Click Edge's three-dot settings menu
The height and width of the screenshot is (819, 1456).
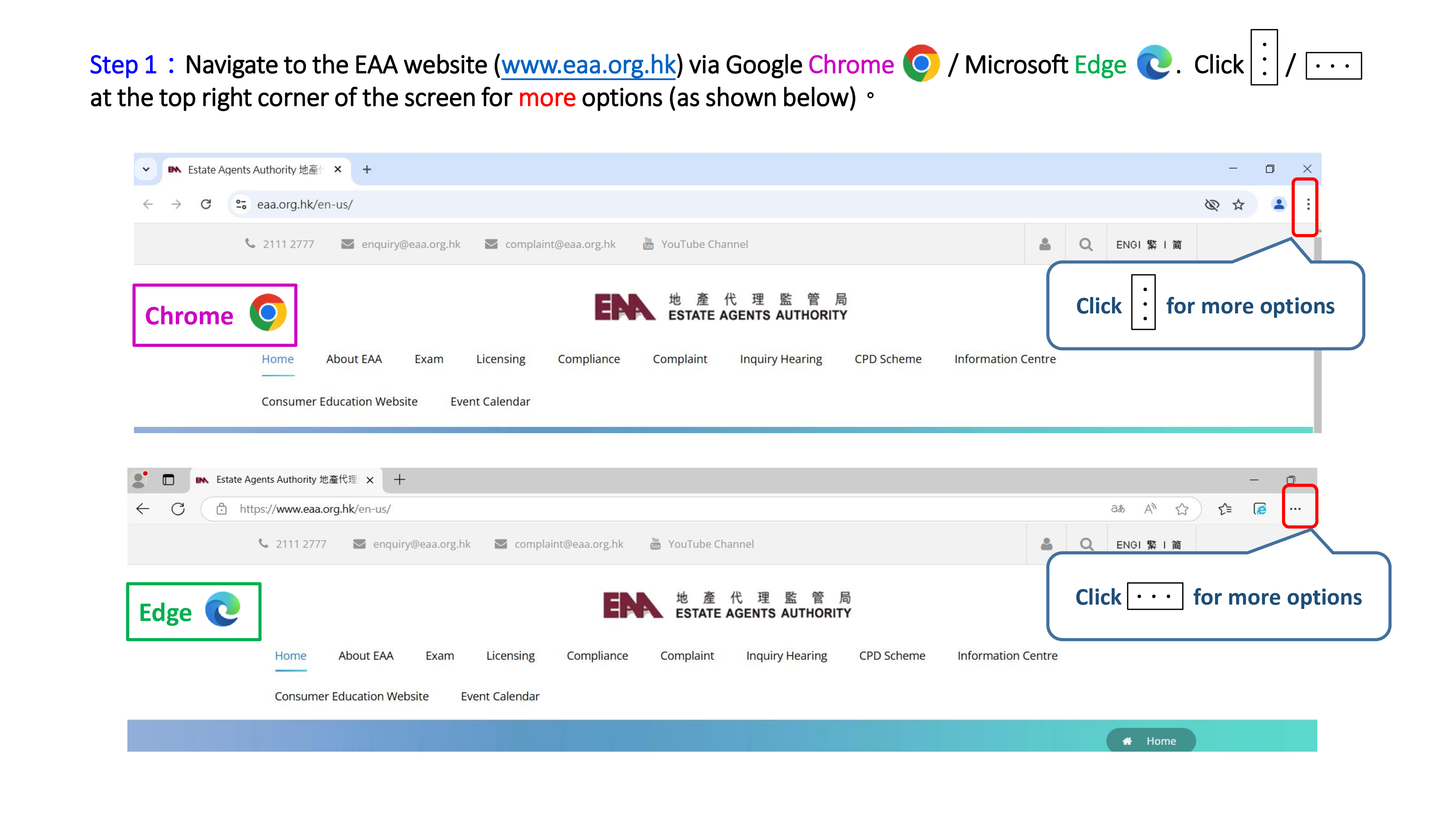[x=1295, y=509]
